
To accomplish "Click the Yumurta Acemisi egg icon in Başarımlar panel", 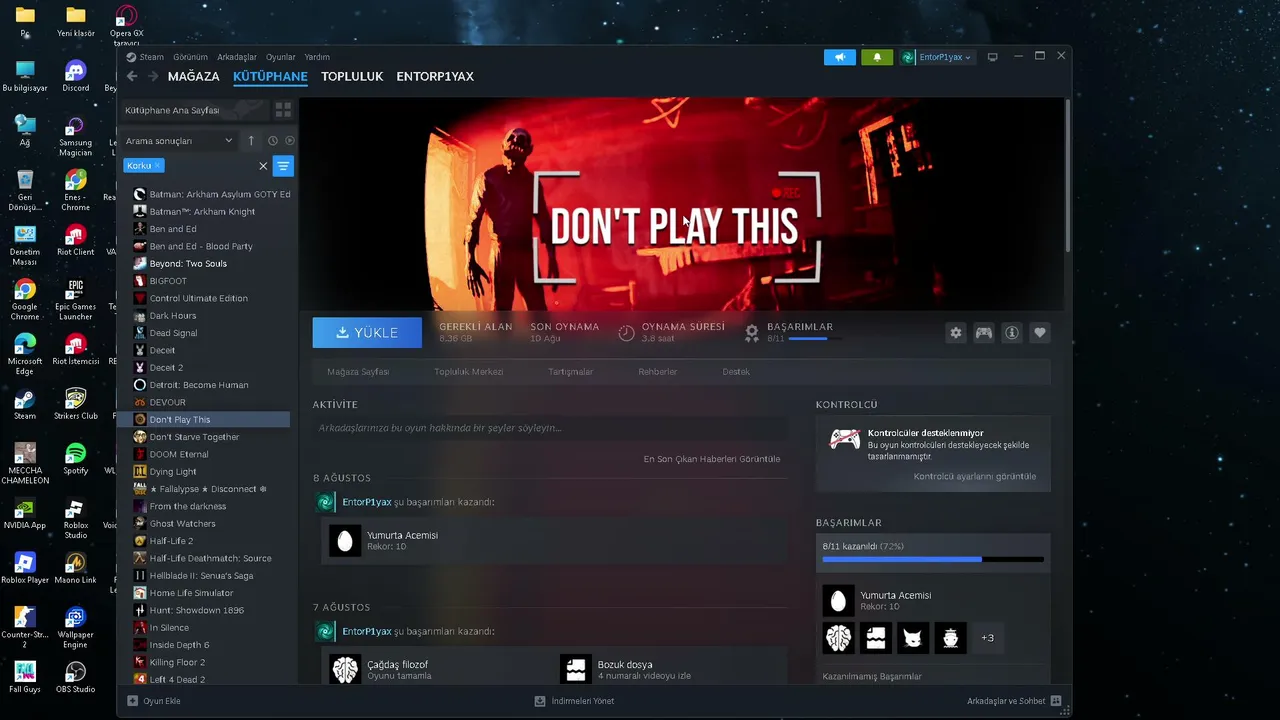I will [x=838, y=601].
